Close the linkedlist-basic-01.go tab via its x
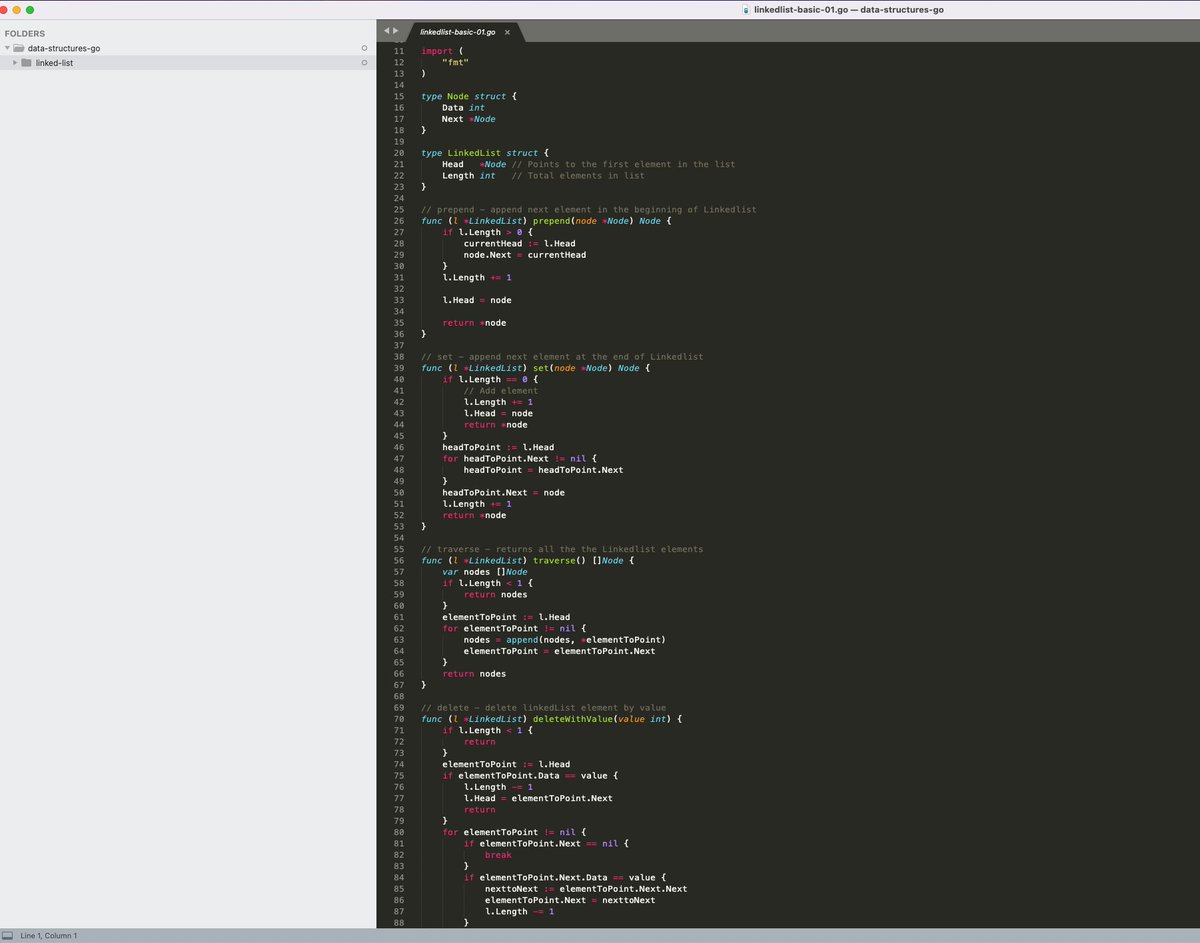This screenshot has height=943, width=1200. pyautogui.click(x=507, y=31)
